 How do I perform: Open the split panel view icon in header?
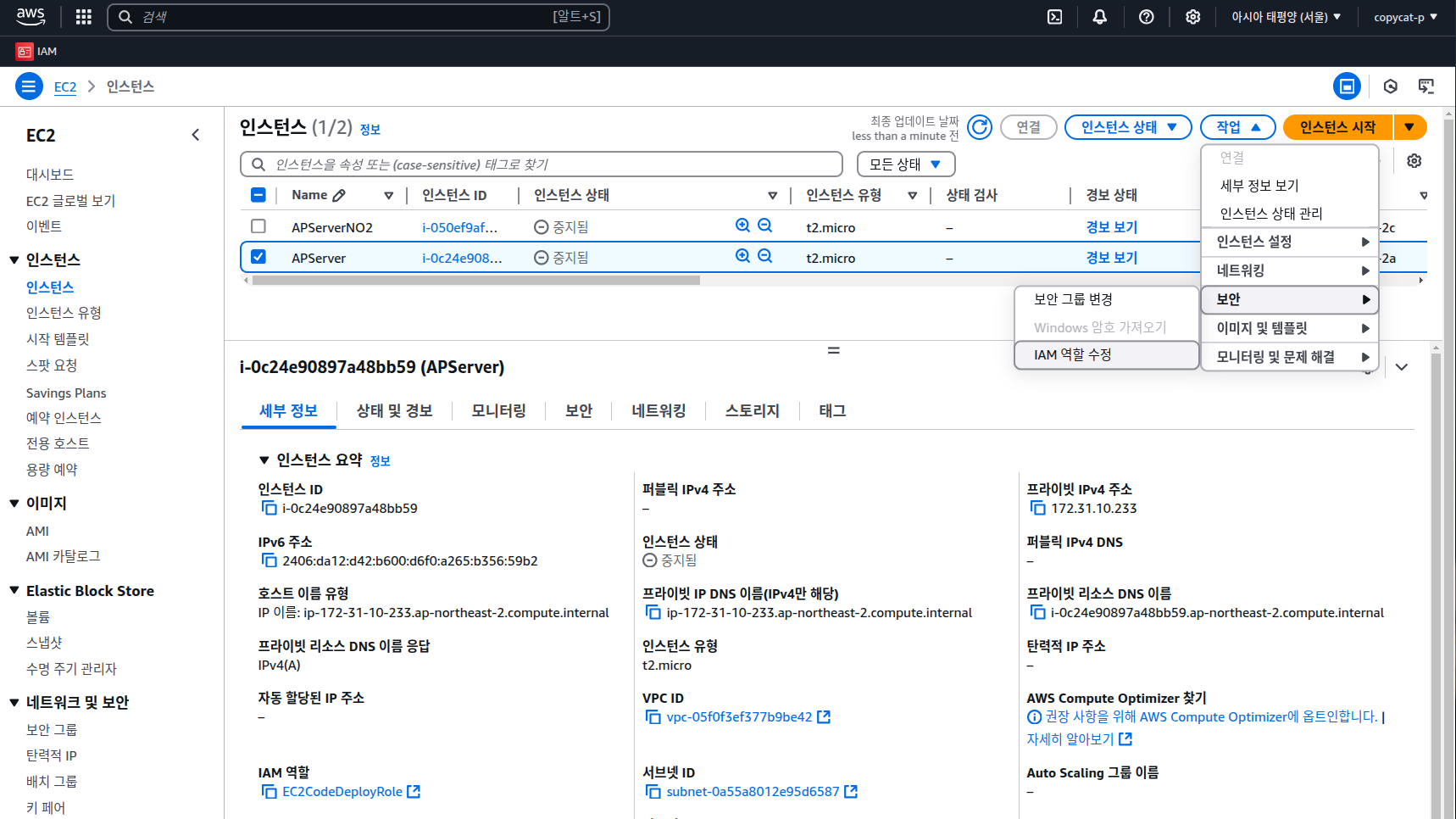tap(1347, 86)
